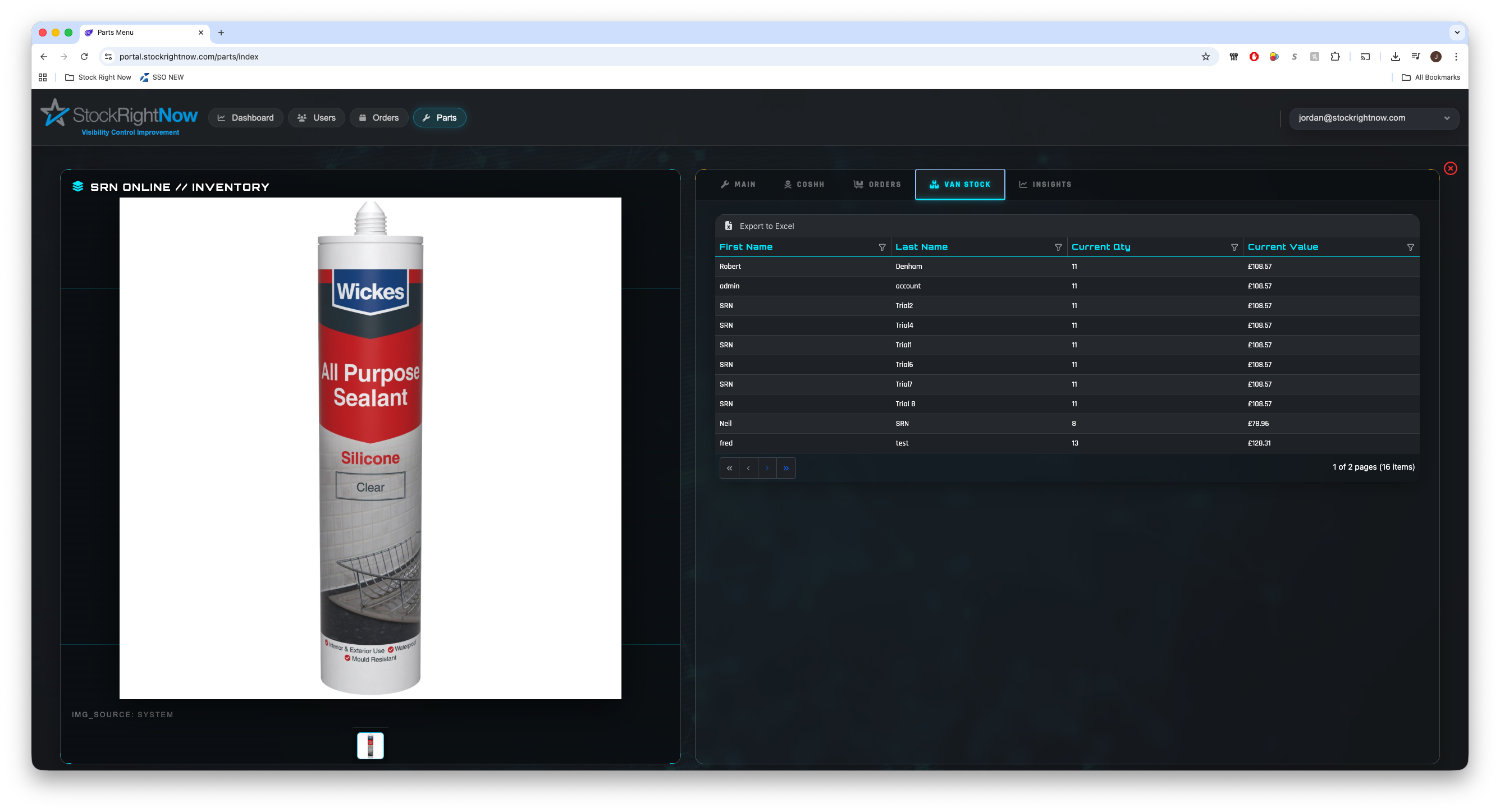Open the browser extensions puzzle icon
Image resolution: width=1500 pixels, height=812 pixels.
(1334, 57)
